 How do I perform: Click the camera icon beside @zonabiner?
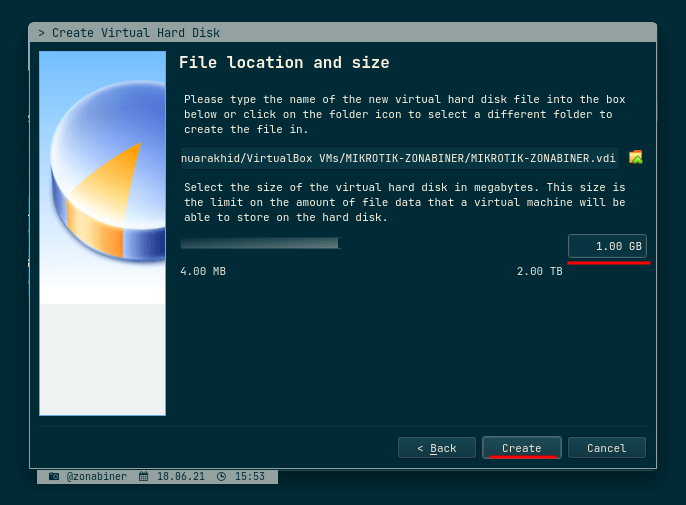[x=54, y=476]
